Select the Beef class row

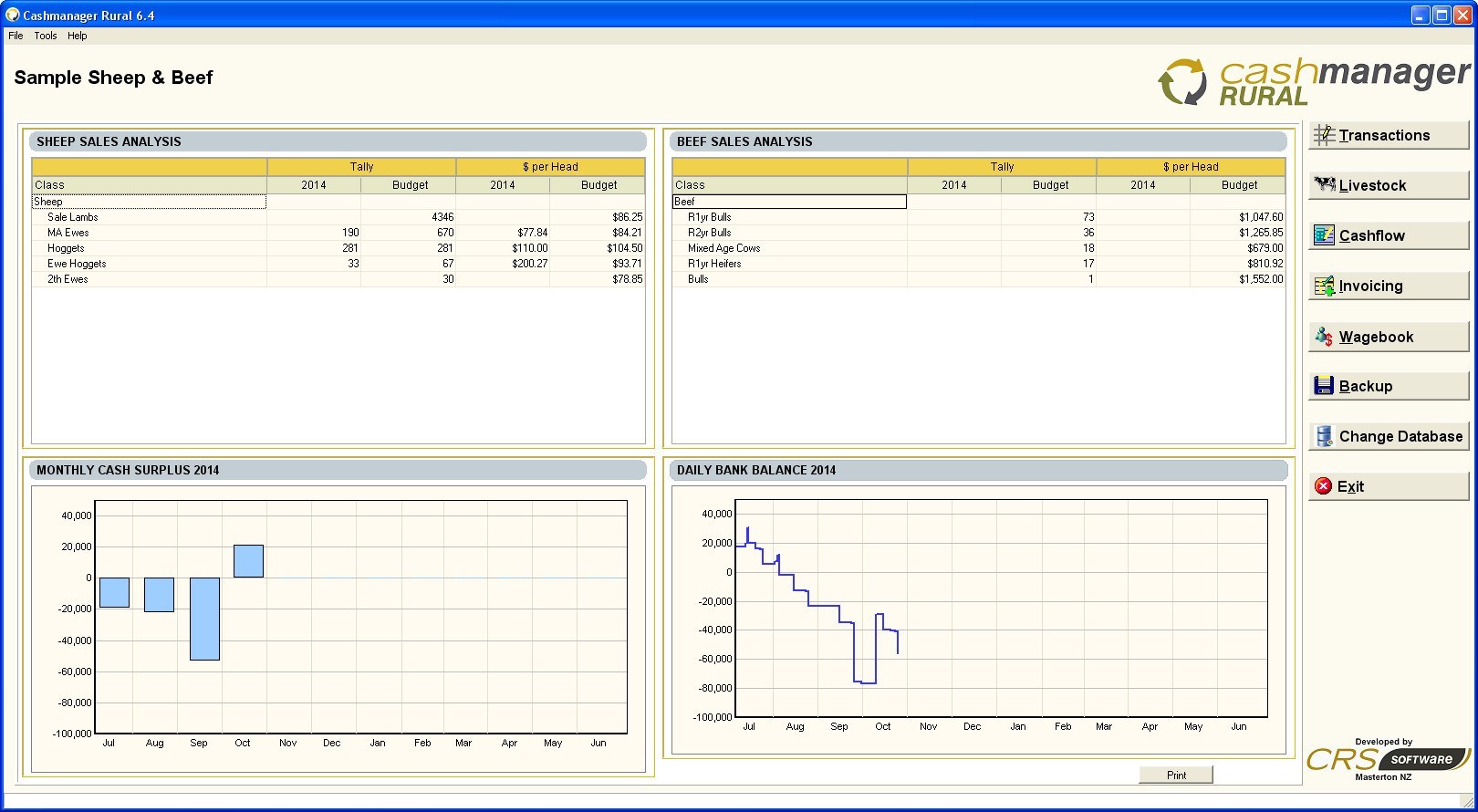click(979, 202)
